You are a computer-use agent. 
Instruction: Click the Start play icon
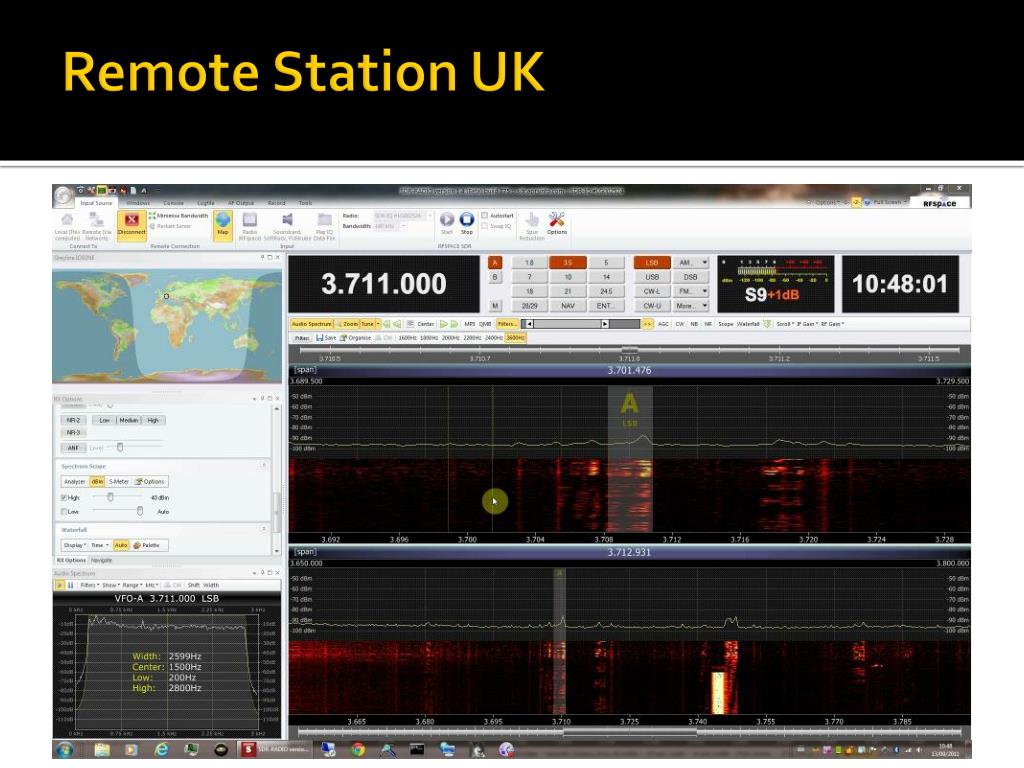(447, 219)
